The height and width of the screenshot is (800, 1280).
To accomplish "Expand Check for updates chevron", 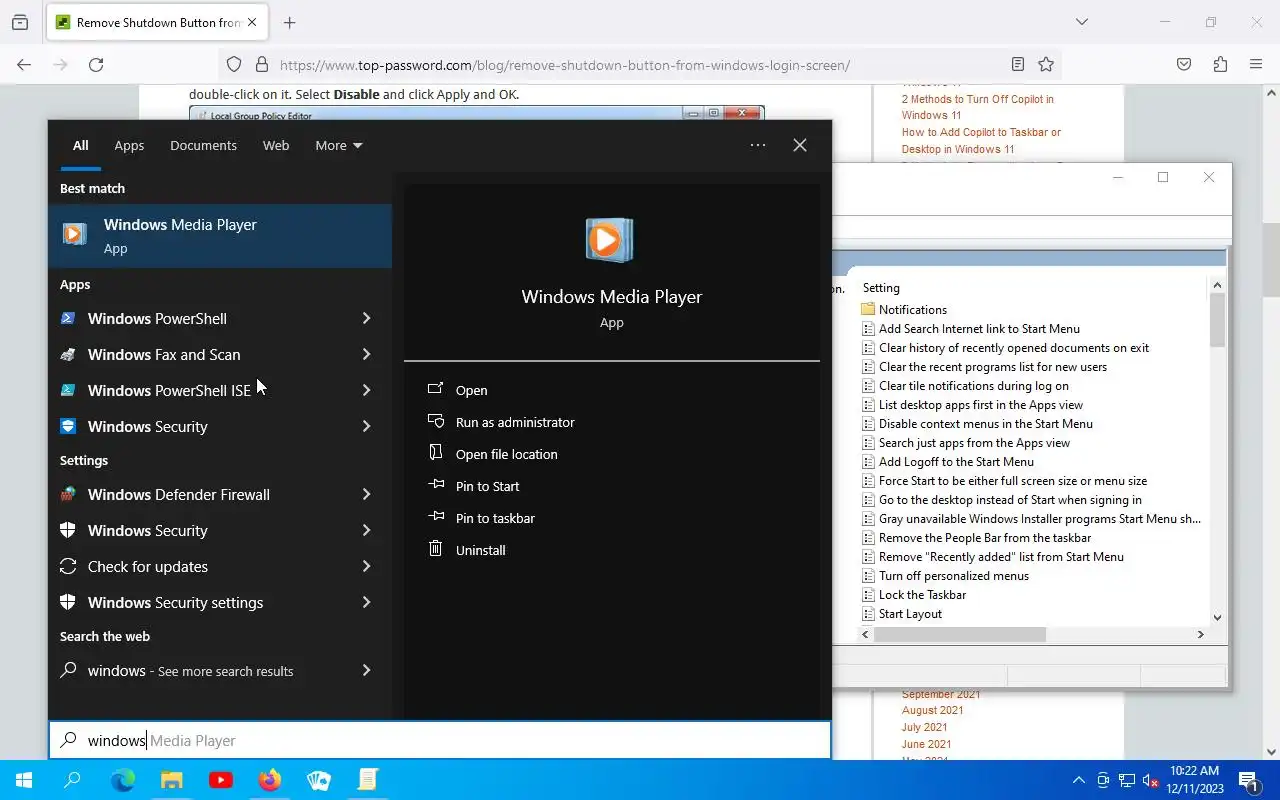I will pos(366,566).
